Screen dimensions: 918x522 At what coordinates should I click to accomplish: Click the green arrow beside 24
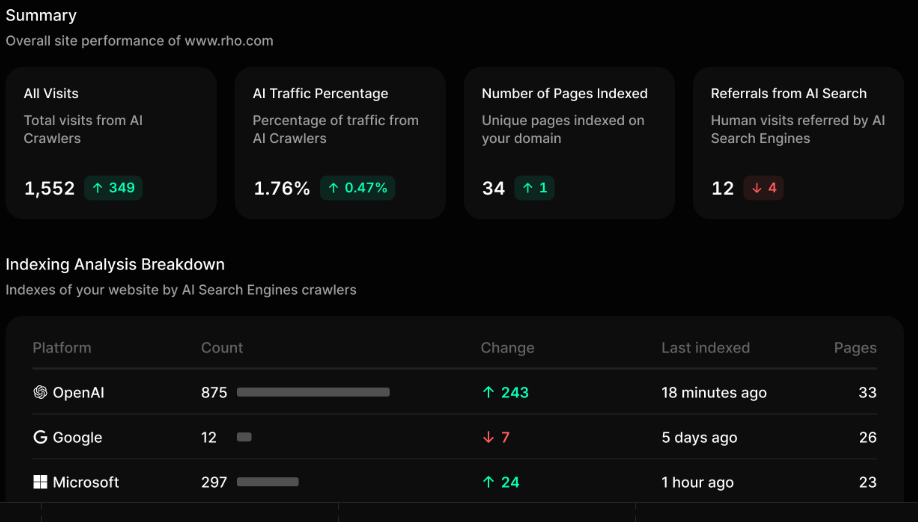coord(488,482)
